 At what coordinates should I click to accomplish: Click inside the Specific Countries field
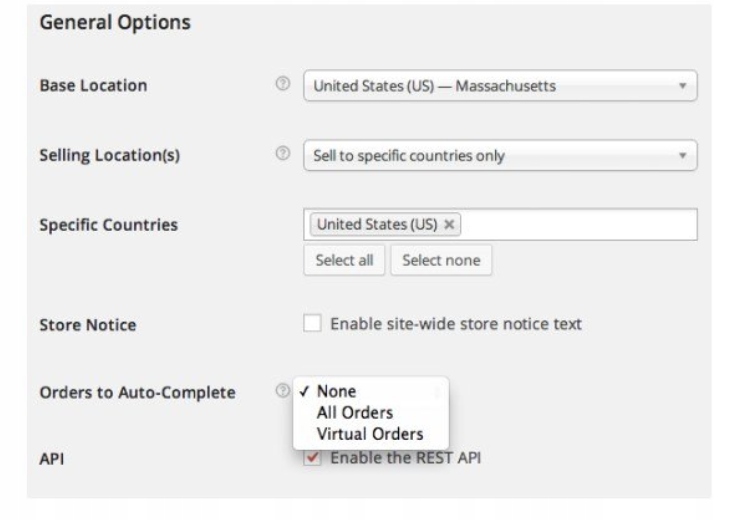[x=580, y=225]
